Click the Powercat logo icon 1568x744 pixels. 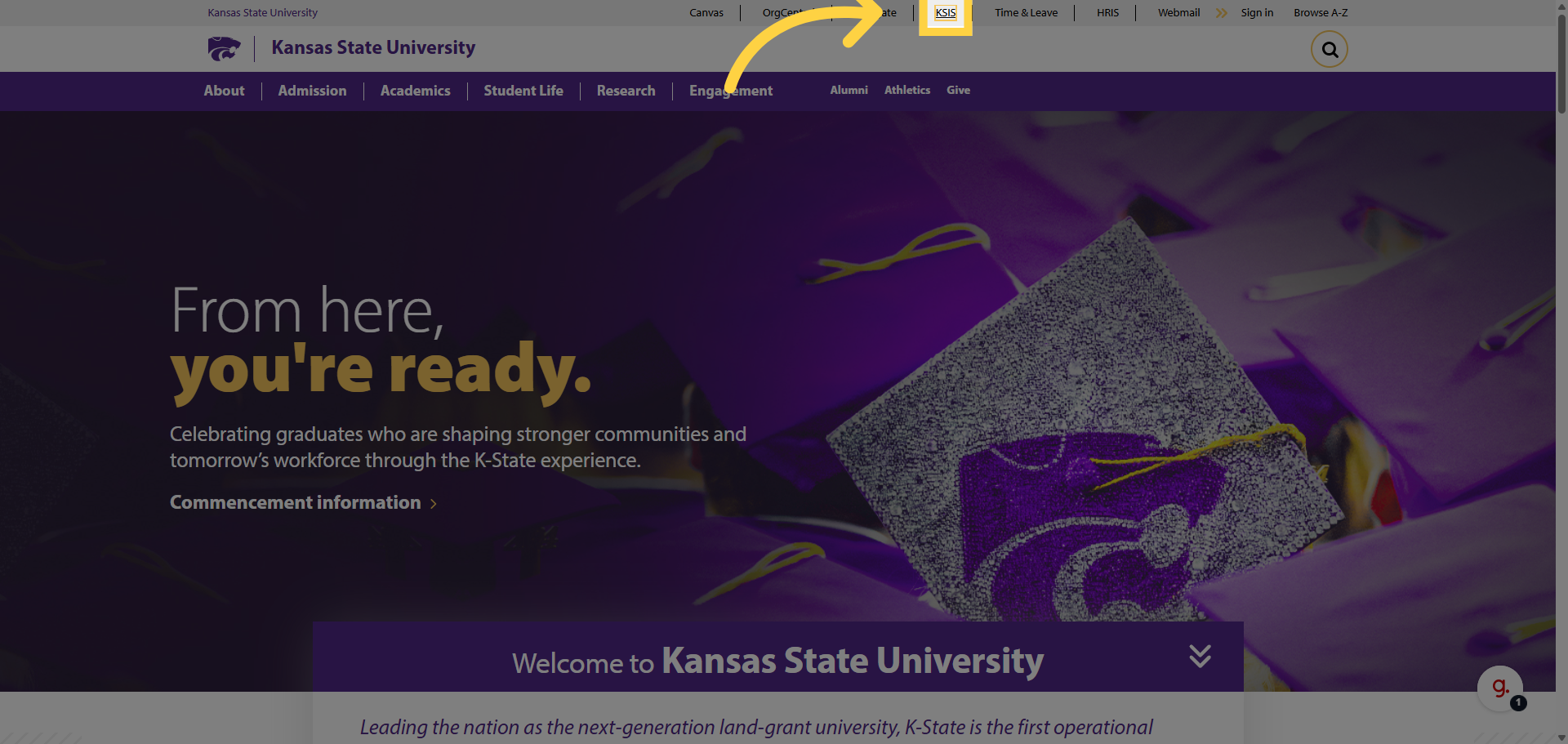[224, 48]
